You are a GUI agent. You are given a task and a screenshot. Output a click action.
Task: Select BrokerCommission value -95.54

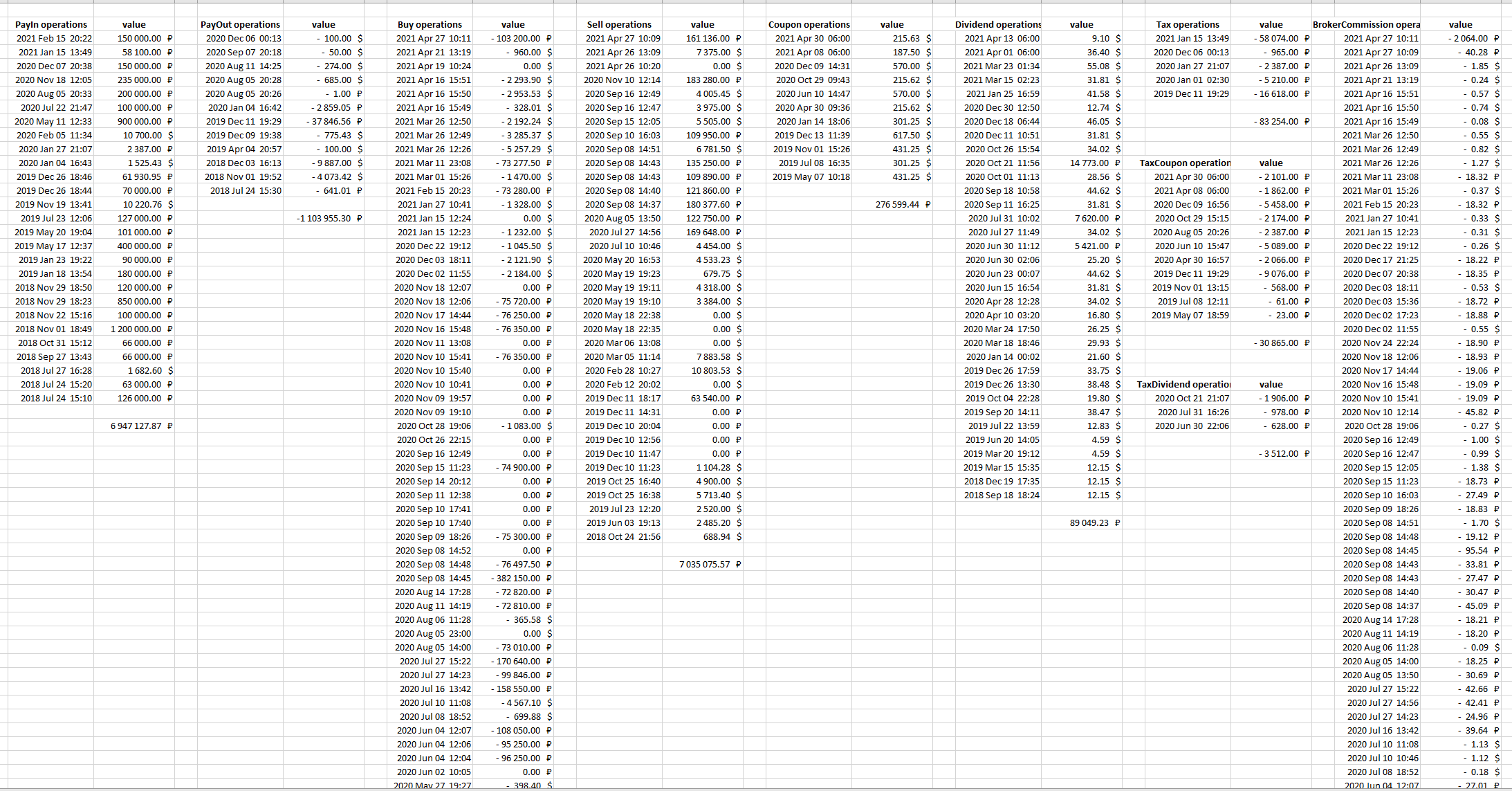pyautogui.click(x=1461, y=550)
